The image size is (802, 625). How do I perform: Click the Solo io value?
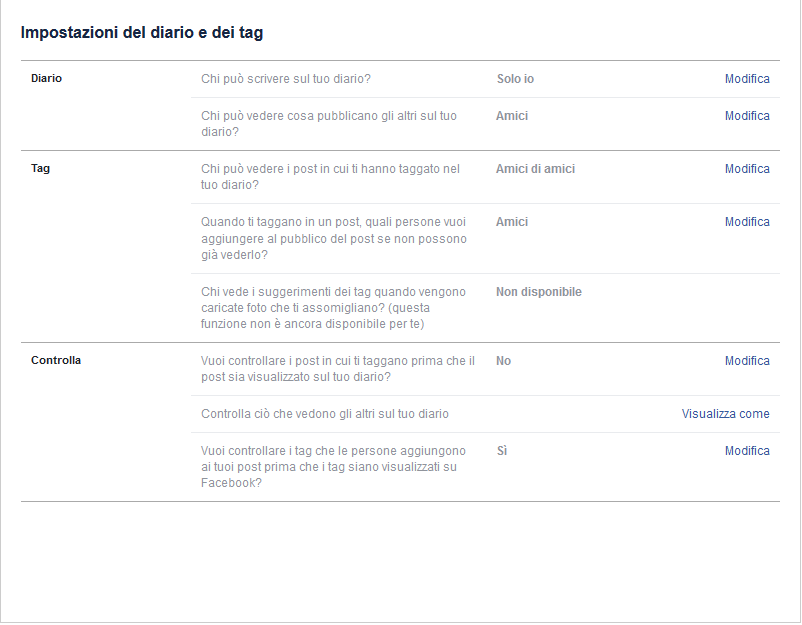(515, 79)
